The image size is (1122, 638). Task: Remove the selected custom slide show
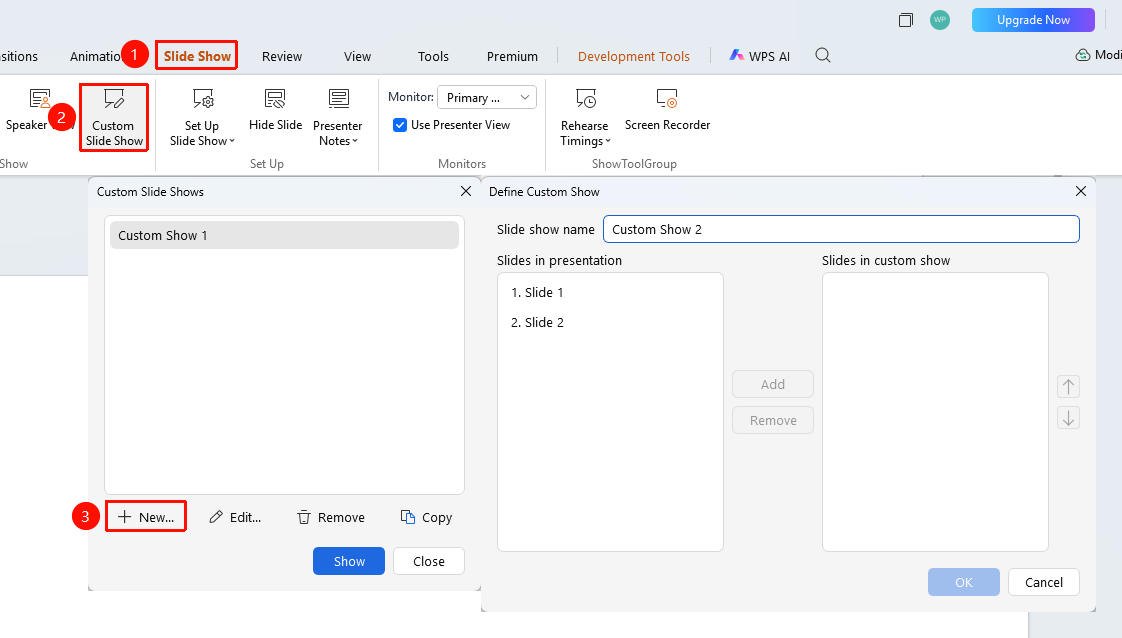pyautogui.click(x=331, y=517)
